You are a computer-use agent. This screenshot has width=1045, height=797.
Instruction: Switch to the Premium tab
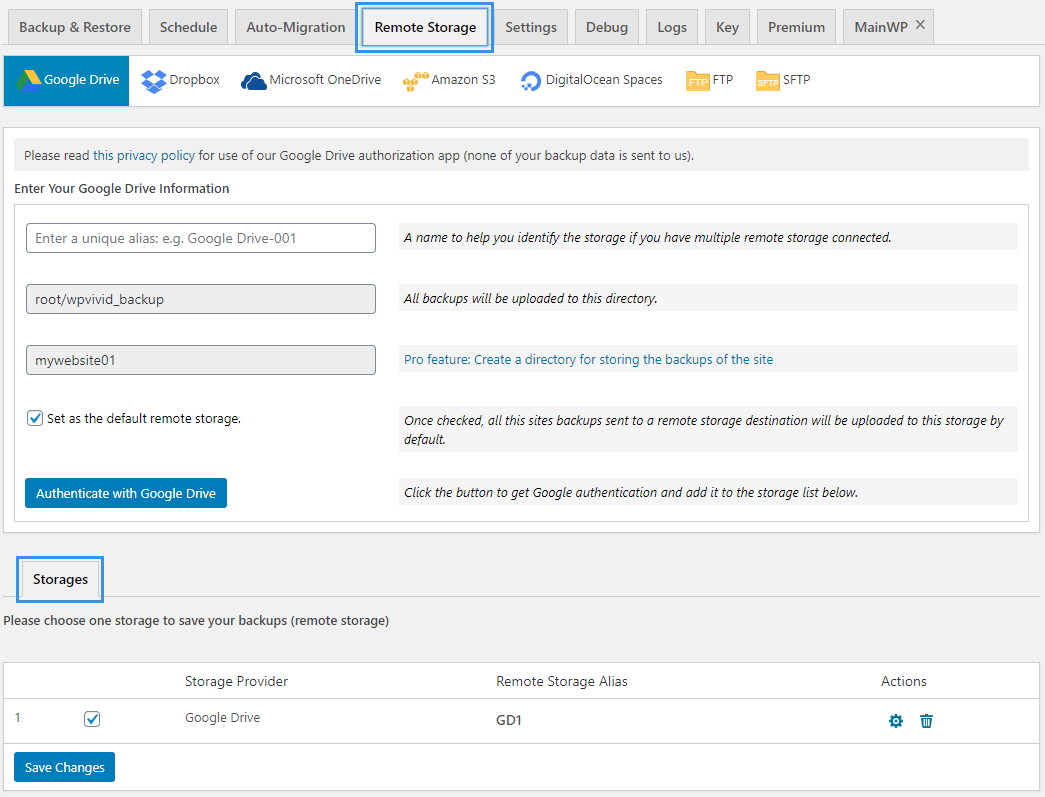[x=796, y=27]
